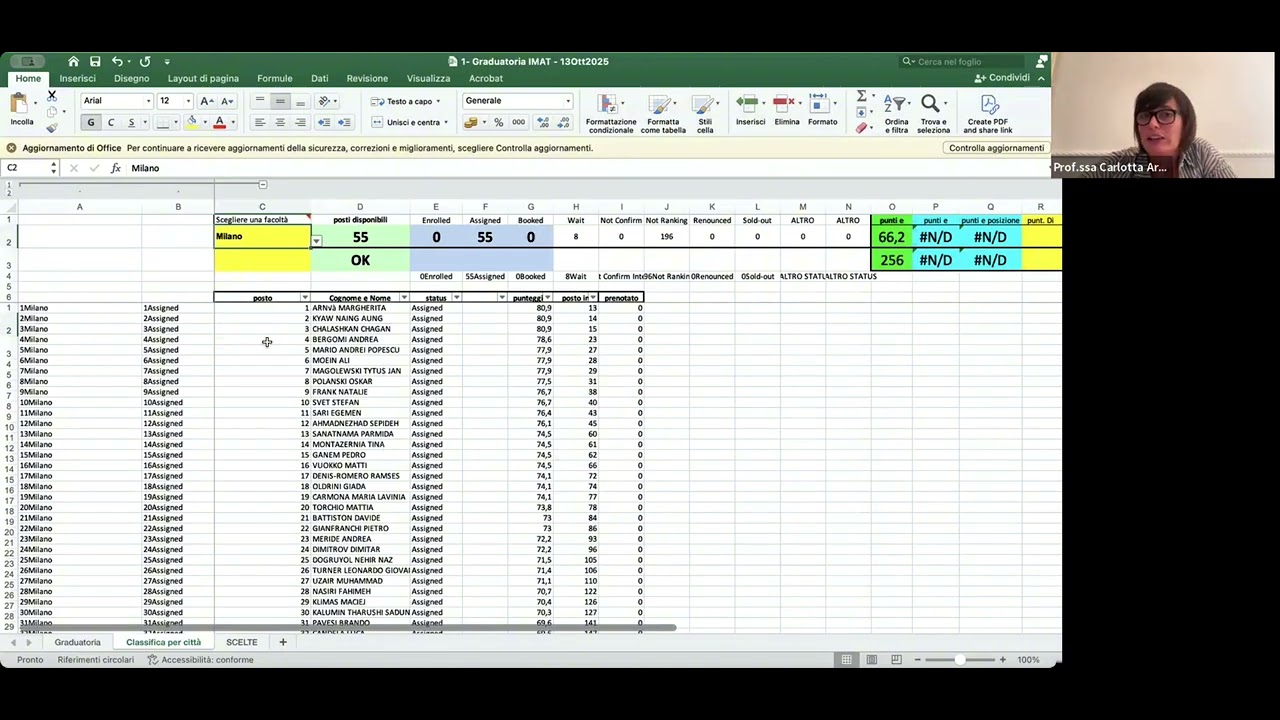The width and height of the screenshot is (1280, 720).
Task: Open Trova e seleziona magnifier
Action: click(x=933, y=114)
